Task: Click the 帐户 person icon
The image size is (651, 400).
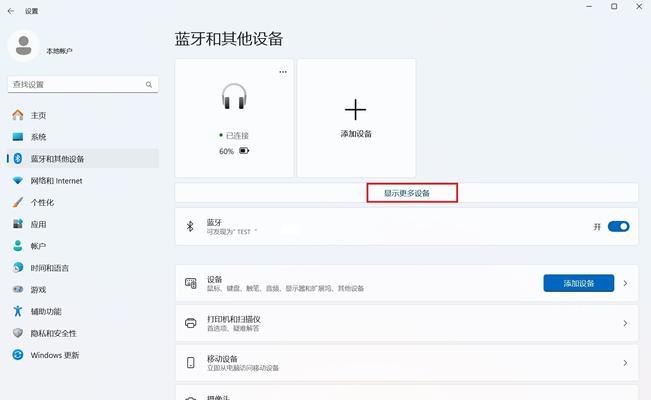Action: point(18,246)
